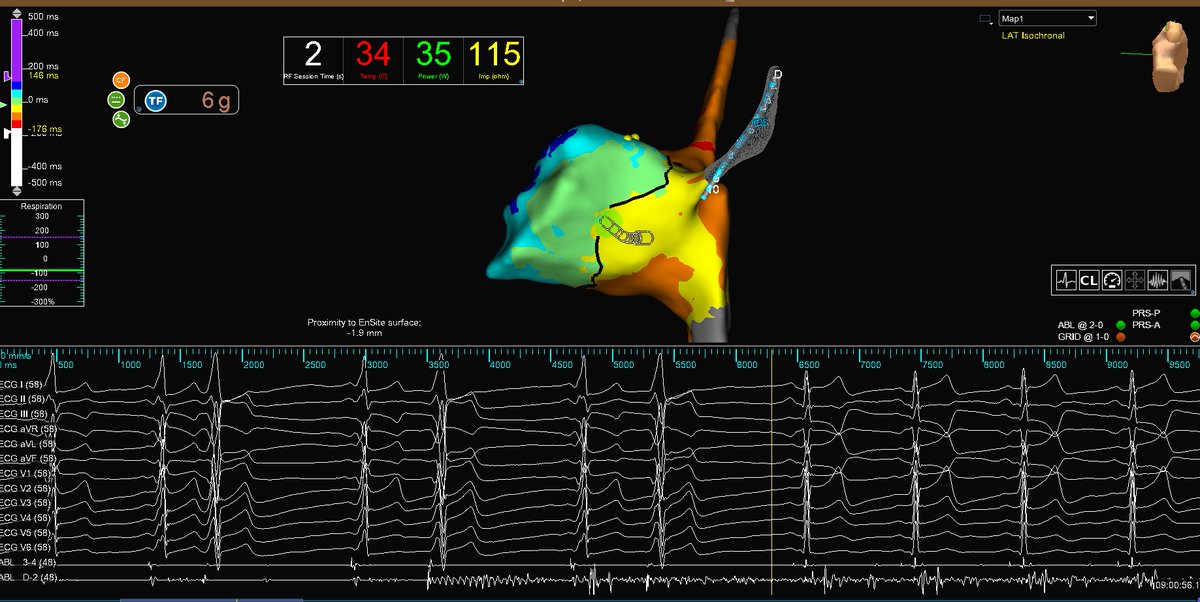Click the blue TF force badge
Image resolution: width=1200 pixels, height=602 pixels.
coord(156,101)
